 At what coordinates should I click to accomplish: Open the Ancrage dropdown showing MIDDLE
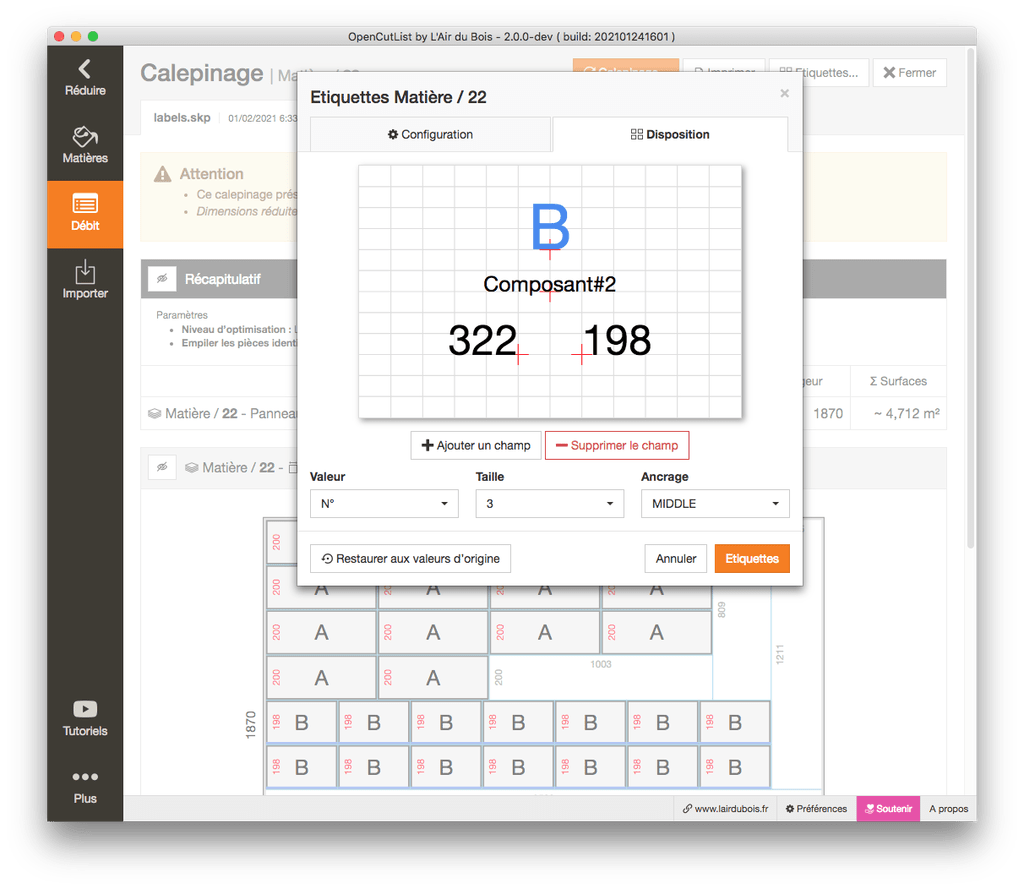715,504
